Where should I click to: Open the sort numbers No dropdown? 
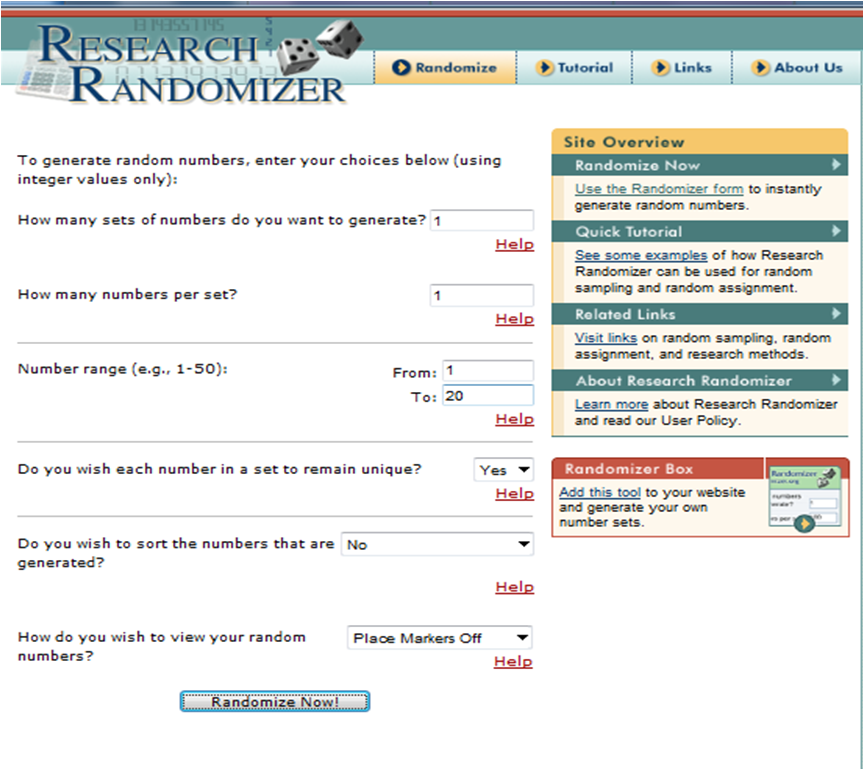[438, 545]
